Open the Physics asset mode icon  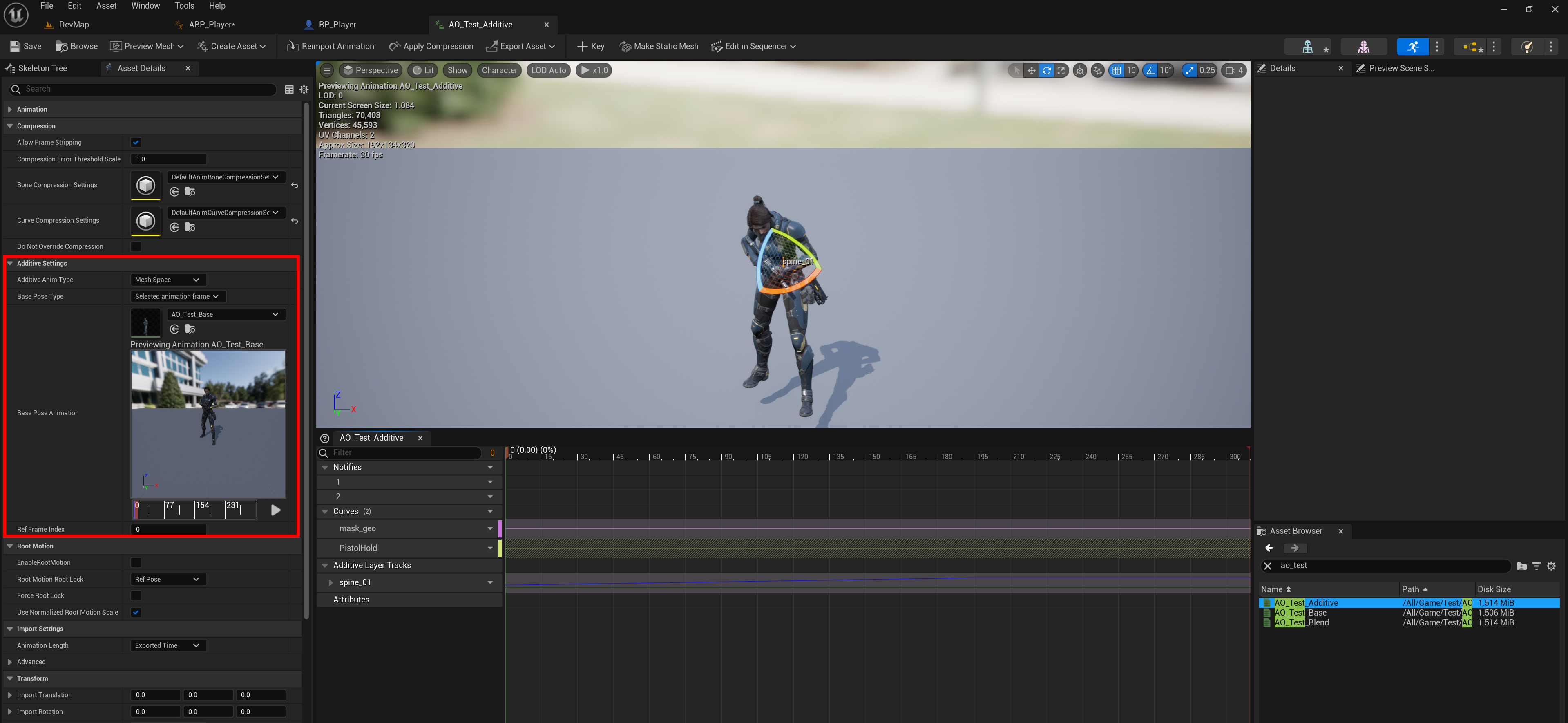tap(1527, 46)
